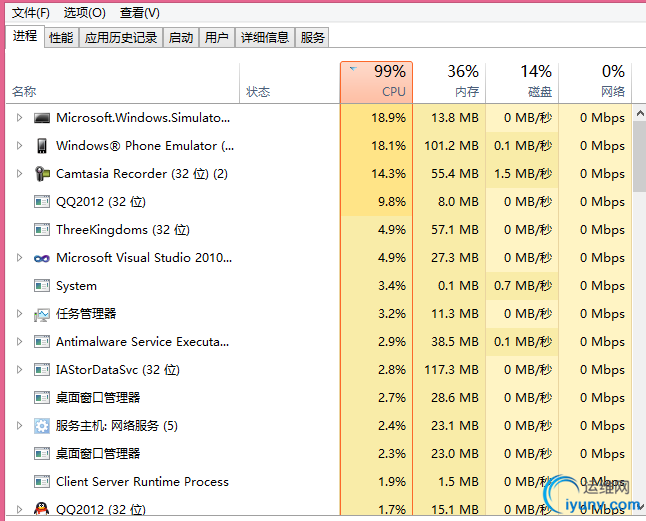
Task: Sort by the 磁盘 column header
Action: [522, 83]
